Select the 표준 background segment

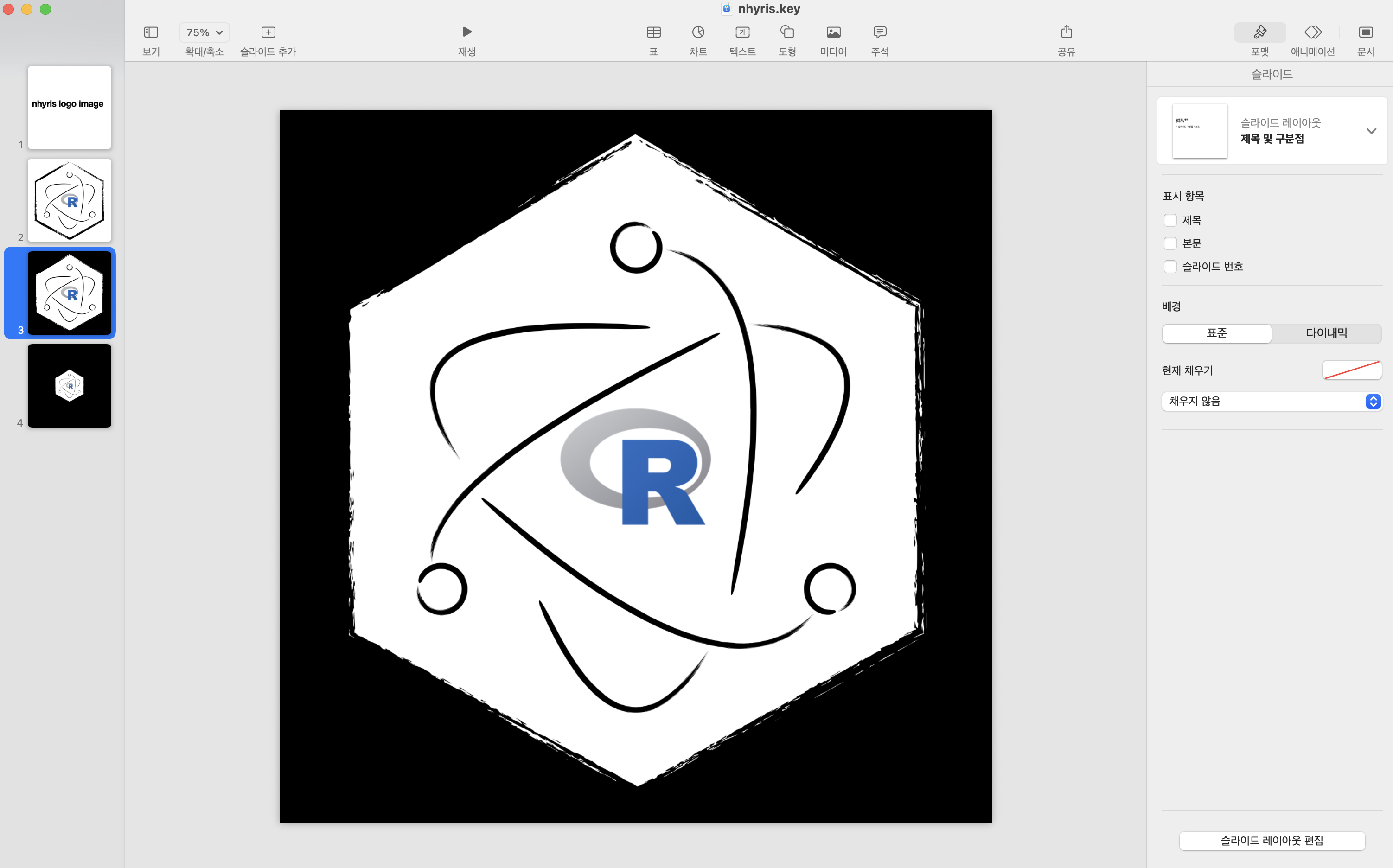(x=1217, y=333)
